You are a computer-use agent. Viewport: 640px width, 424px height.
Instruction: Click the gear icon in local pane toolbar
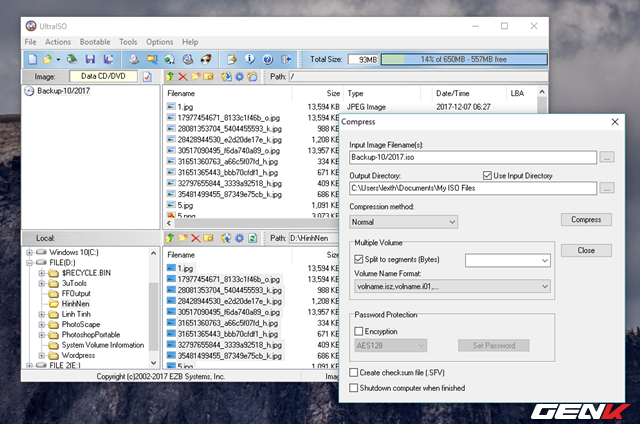point(240,238)
